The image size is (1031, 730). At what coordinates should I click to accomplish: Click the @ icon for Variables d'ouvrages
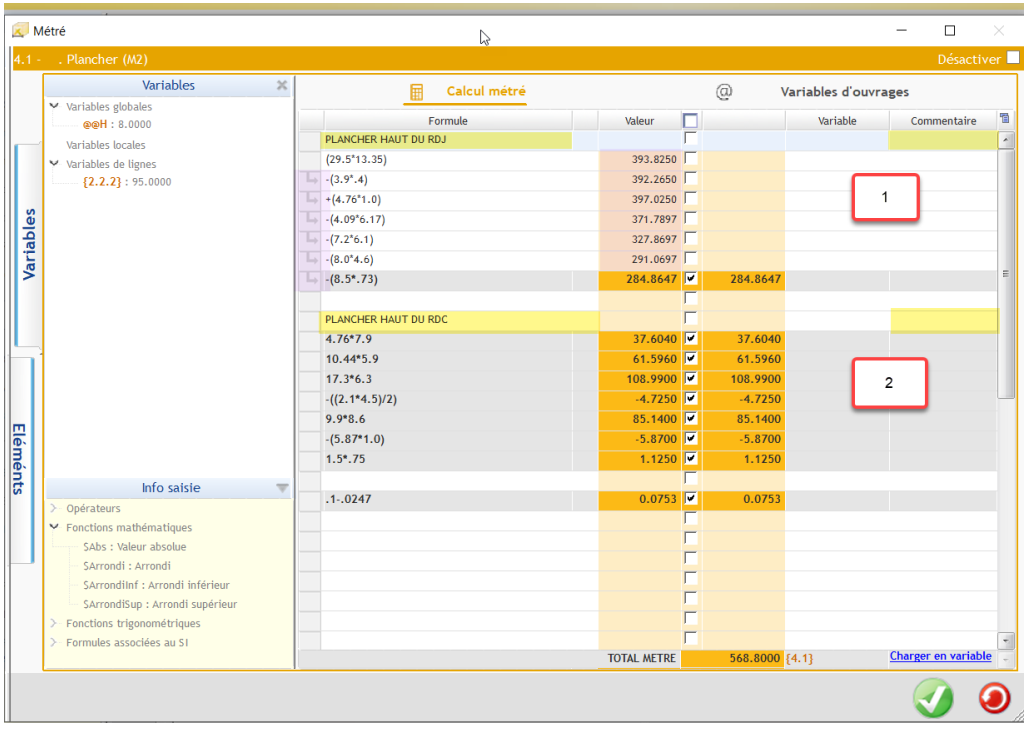pyautogui.click(x=724, y=92)
